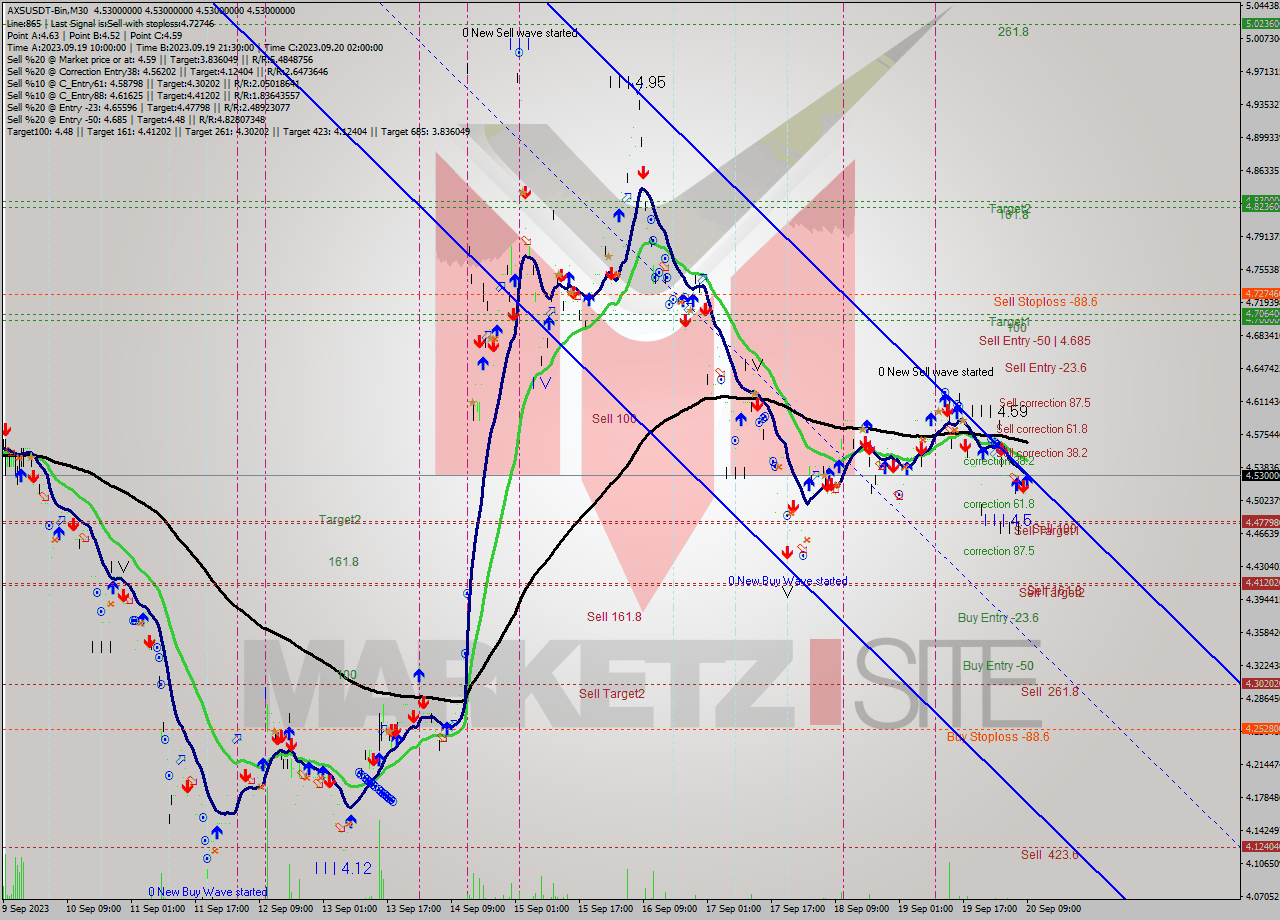1280x920 pixels.
Task: Click the 'Sell 423.6' level label
Action: (1049, 855)
